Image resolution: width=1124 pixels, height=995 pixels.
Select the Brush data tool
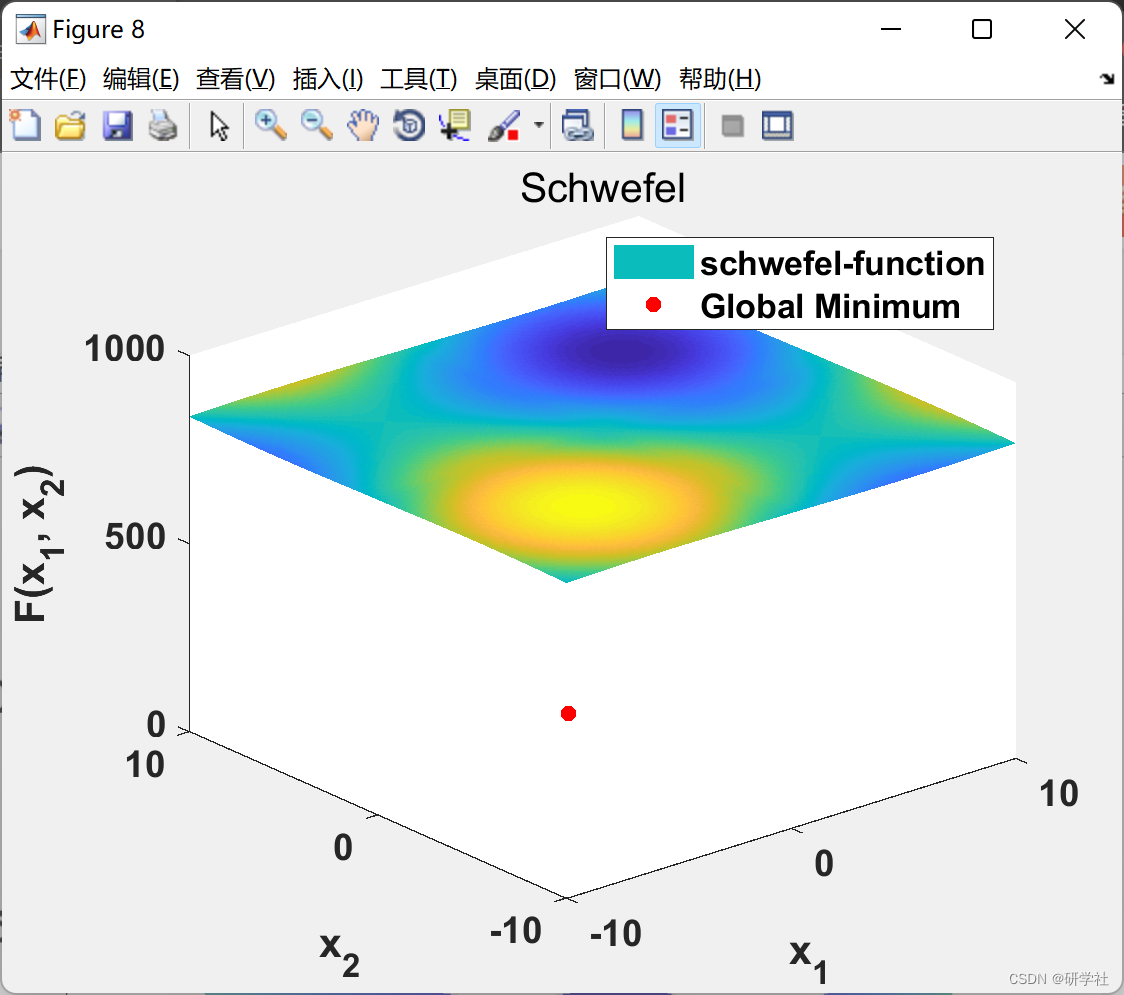tap(504, 125)
